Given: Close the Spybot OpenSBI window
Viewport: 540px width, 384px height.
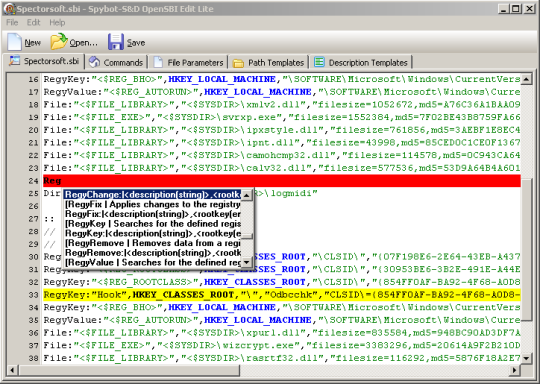Looking at the screenshot, I should [529, 9].
